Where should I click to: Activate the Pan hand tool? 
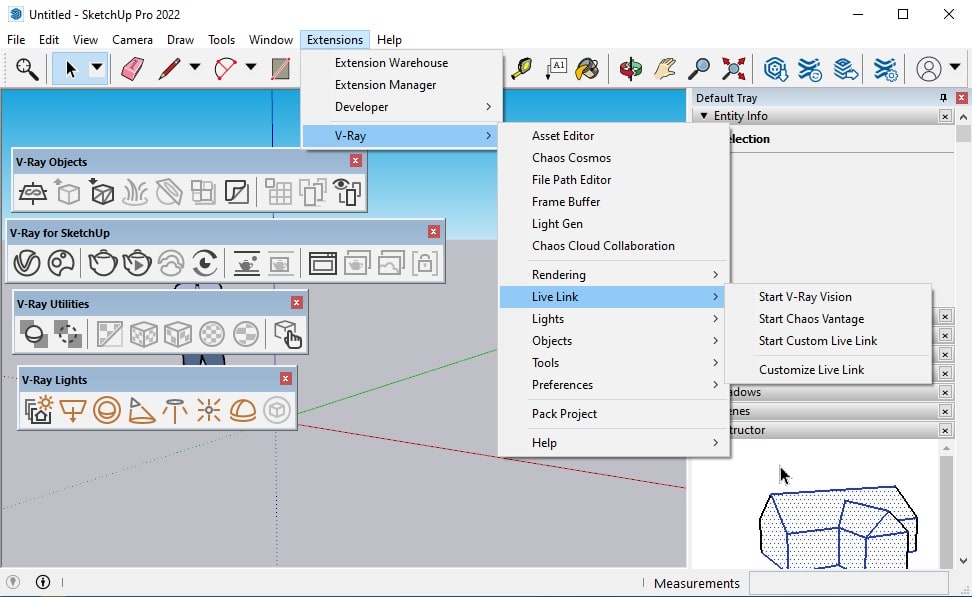(x=665, y=68)
